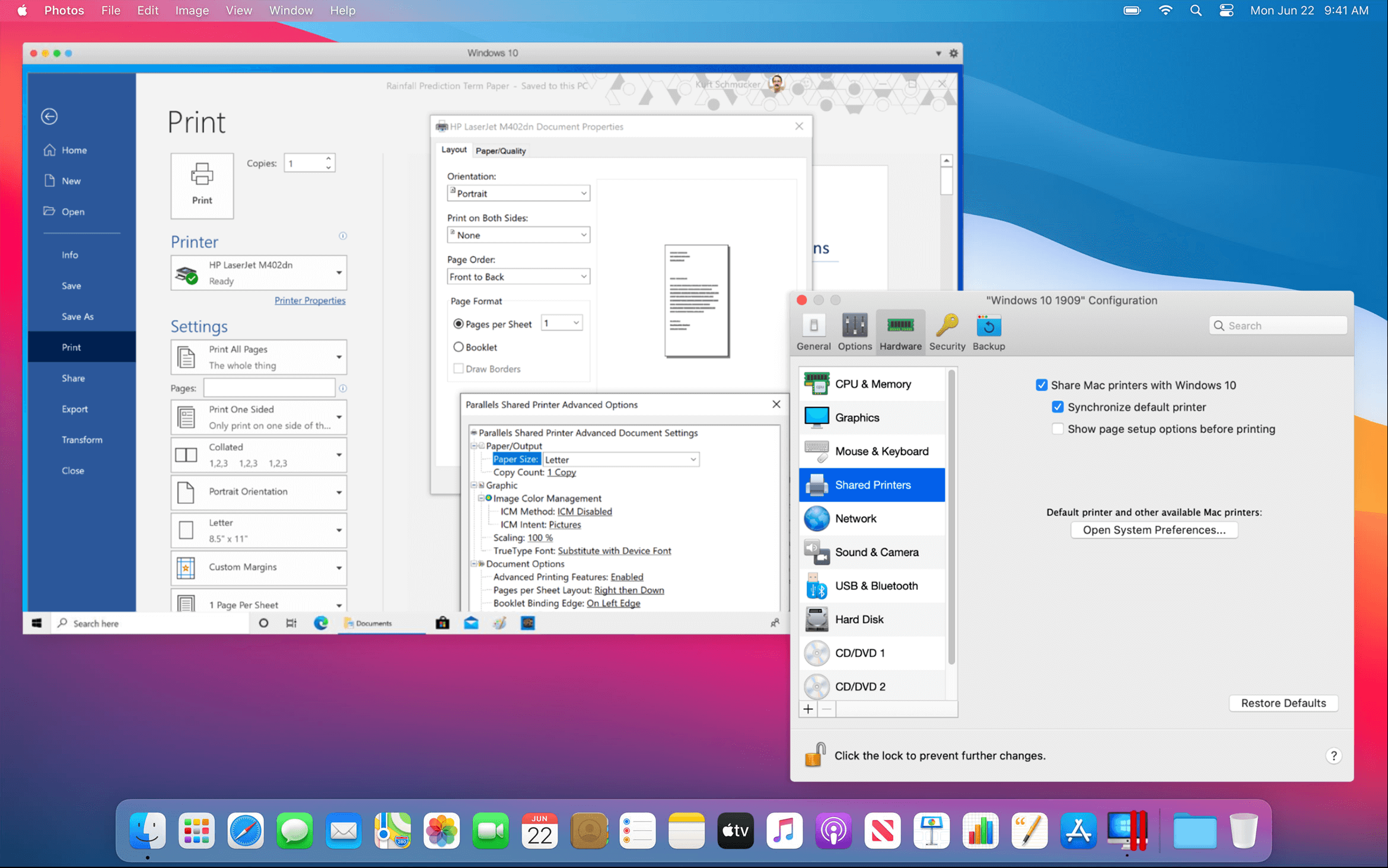Viewport: 1388px width, 868px height.
Task: Open the Orientation dropdown set to Portrait
Action: [x=518, y=193]
